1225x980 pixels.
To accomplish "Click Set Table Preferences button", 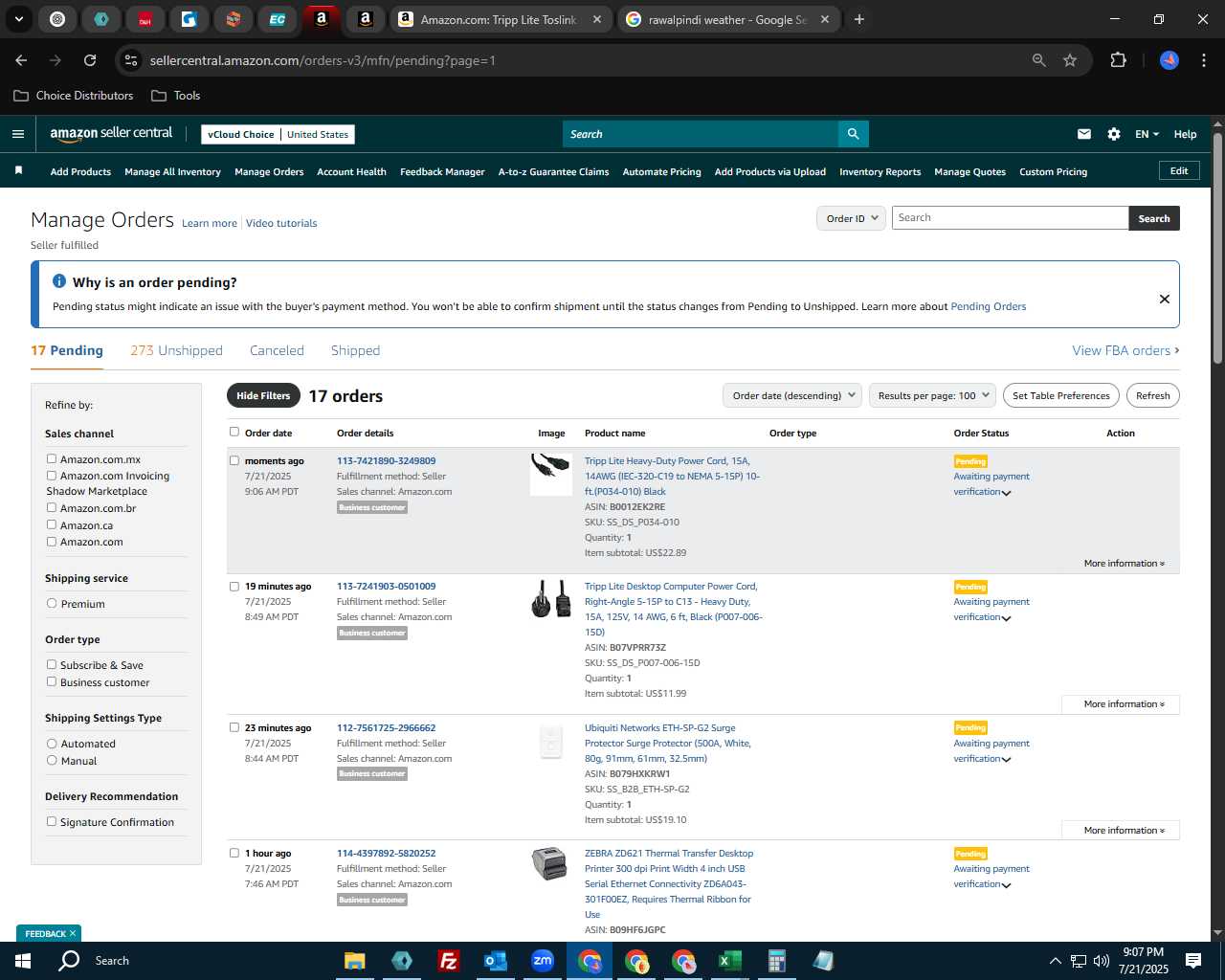I will [x=1061, y=395].
